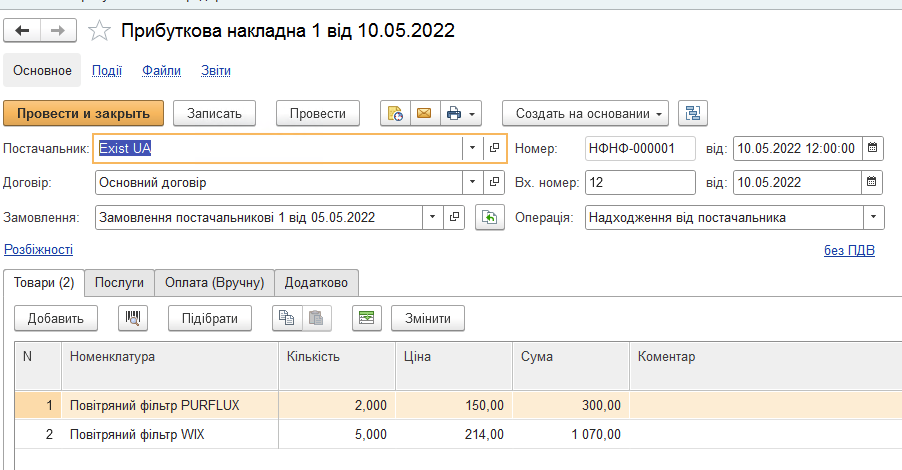Paste rows icon in Товари toolbar

point(316,318)
